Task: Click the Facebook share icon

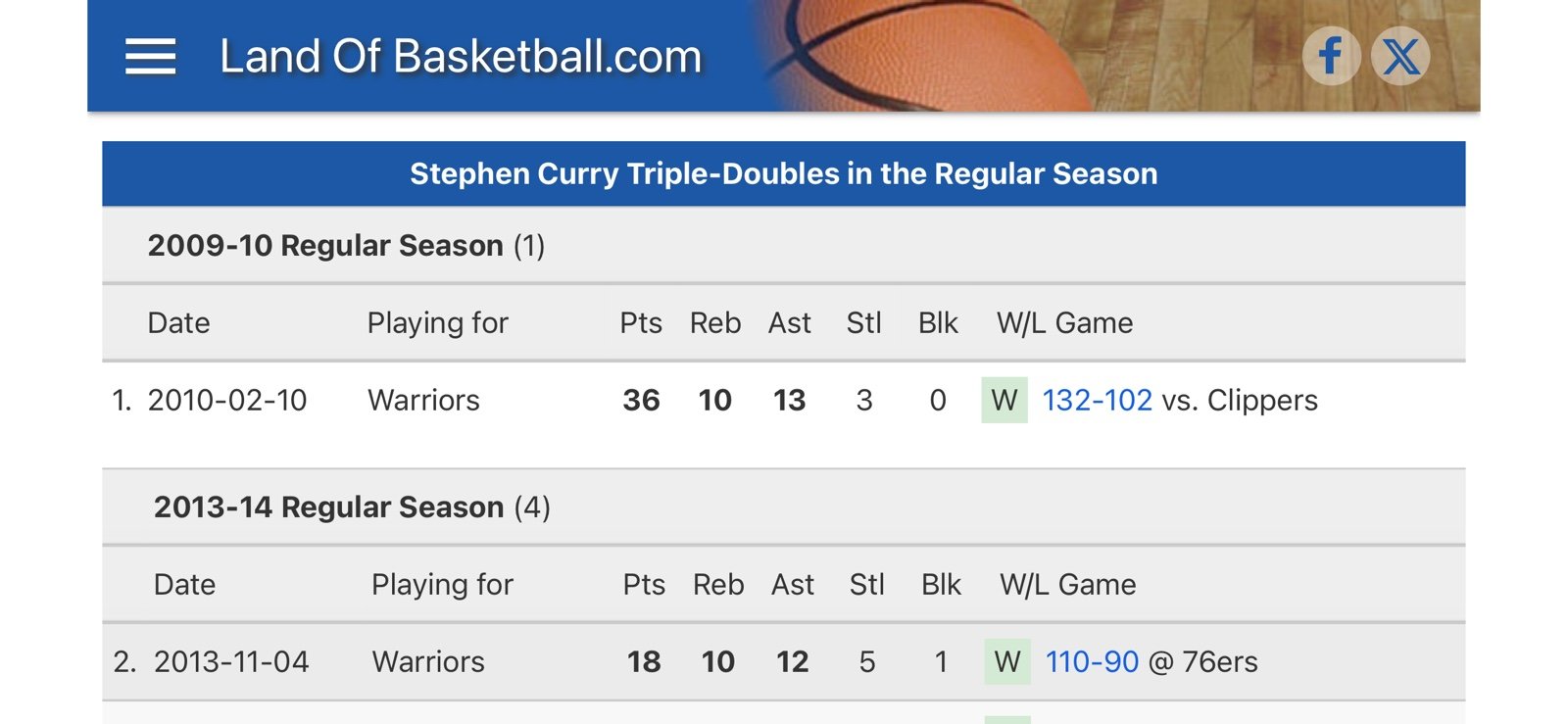Action: [x=1331, y=56]
